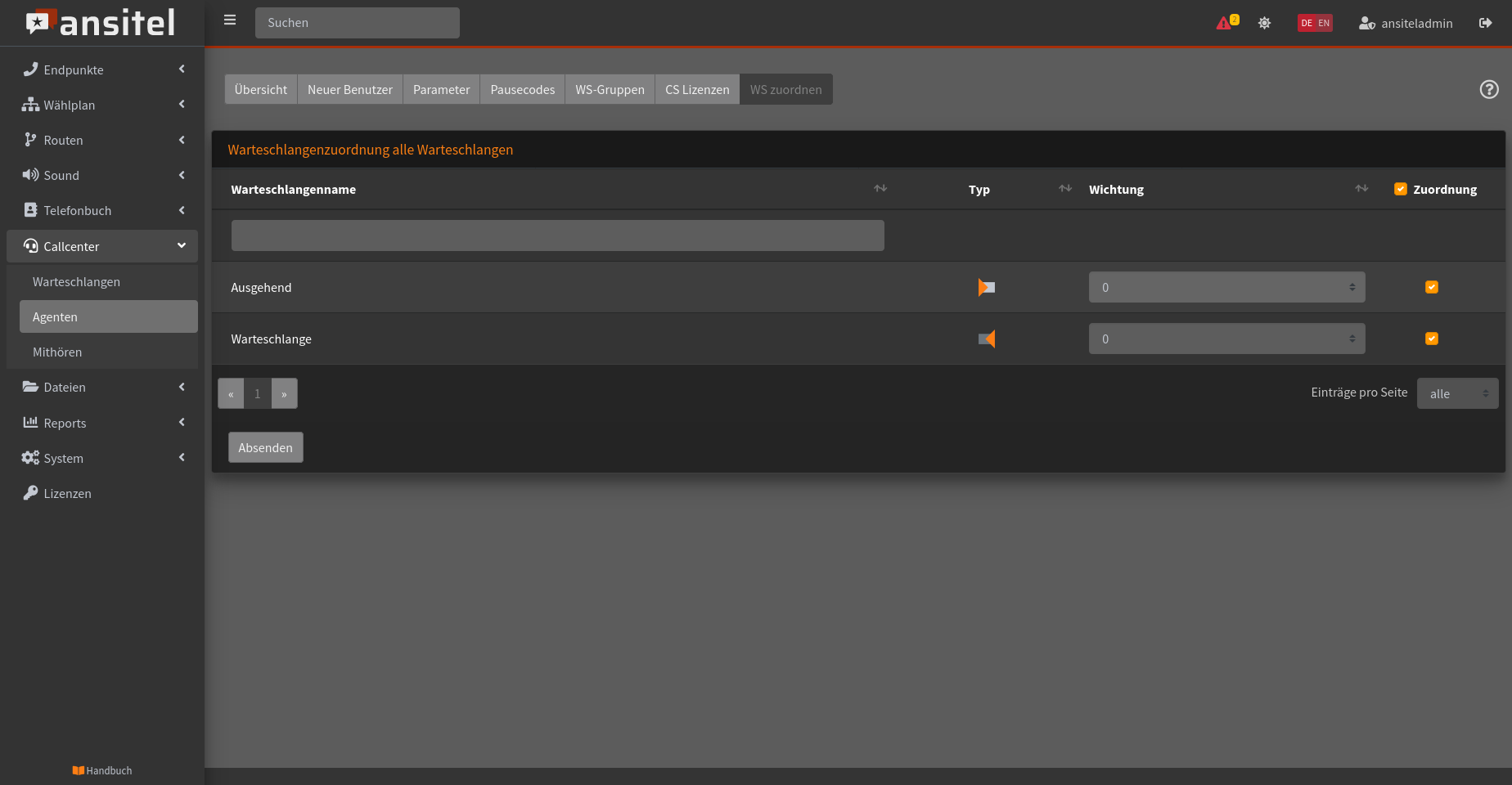The width and height of the screenshot is (1512, 785).
Task: Click the Ausgehend outgoing type icon
Action: pos(987,288)
